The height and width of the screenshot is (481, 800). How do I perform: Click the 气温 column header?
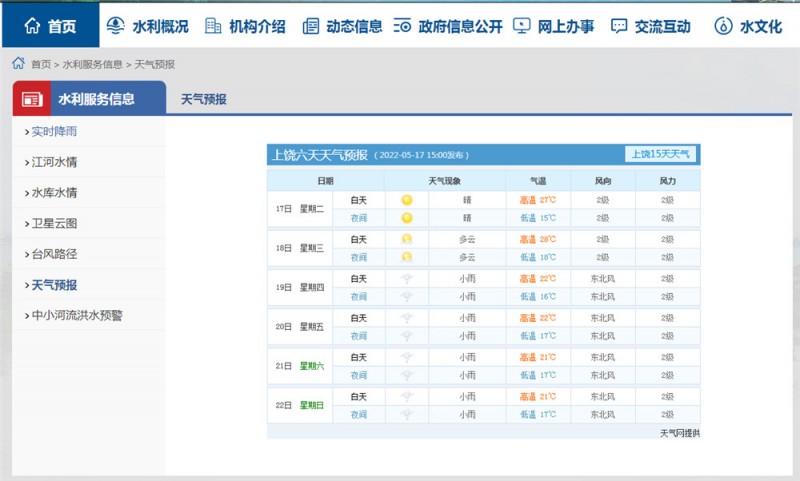[x=538, y=181]
